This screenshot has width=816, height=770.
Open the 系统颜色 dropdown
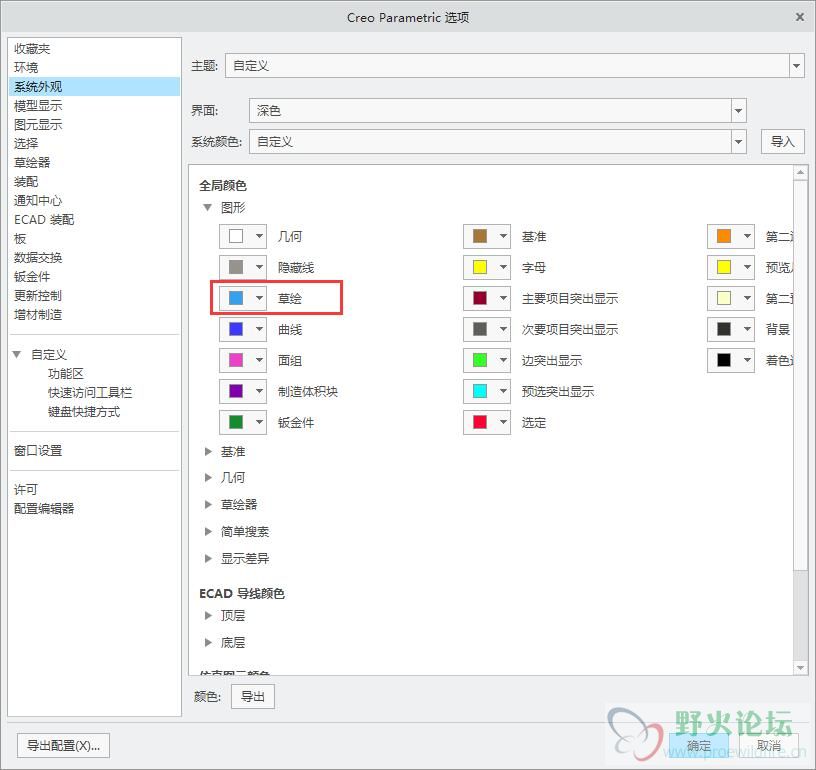click(738, 142)
